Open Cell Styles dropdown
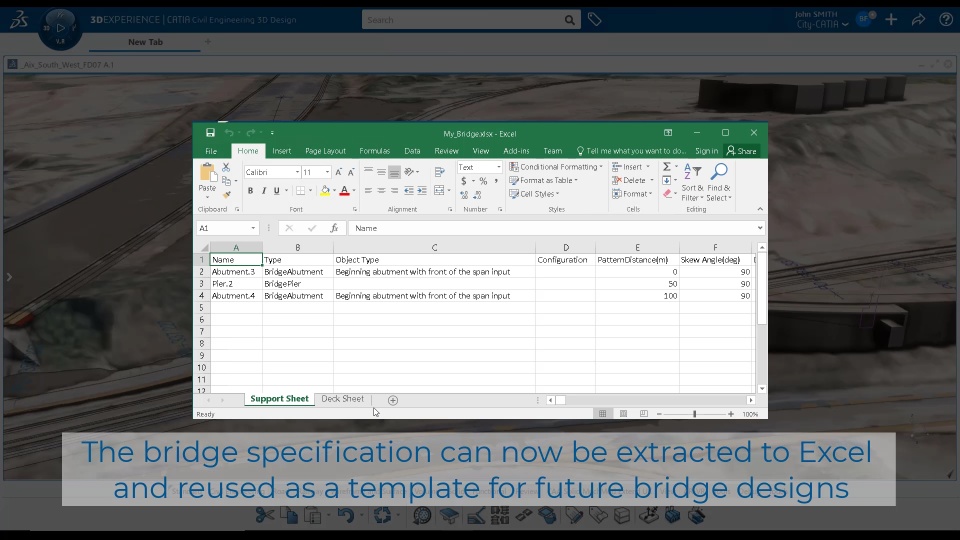 tap(534, 193)
